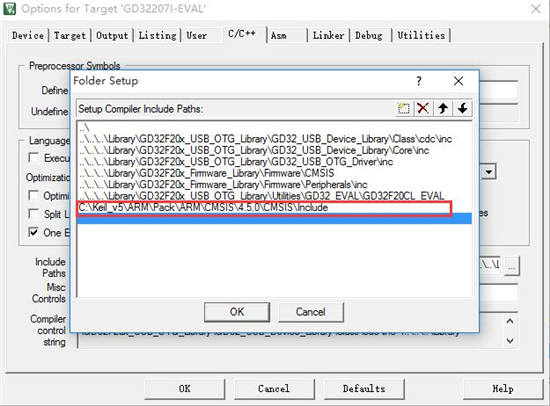Viewport: 550px width, 406px height.
Task: Switch to the Linker tab
Action: click(328, 35)
